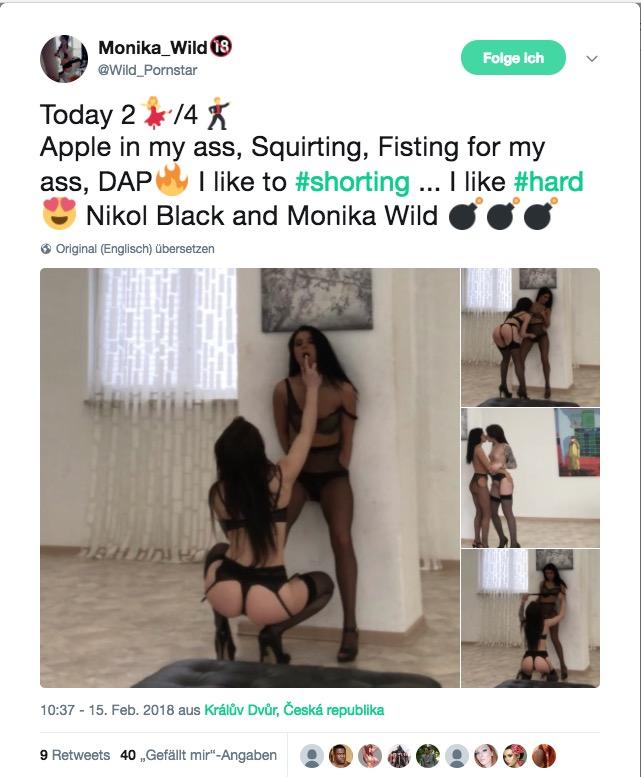Open the large main tweet photo
Viewport: 641px width, 777px height.
(x=250, y=478)
